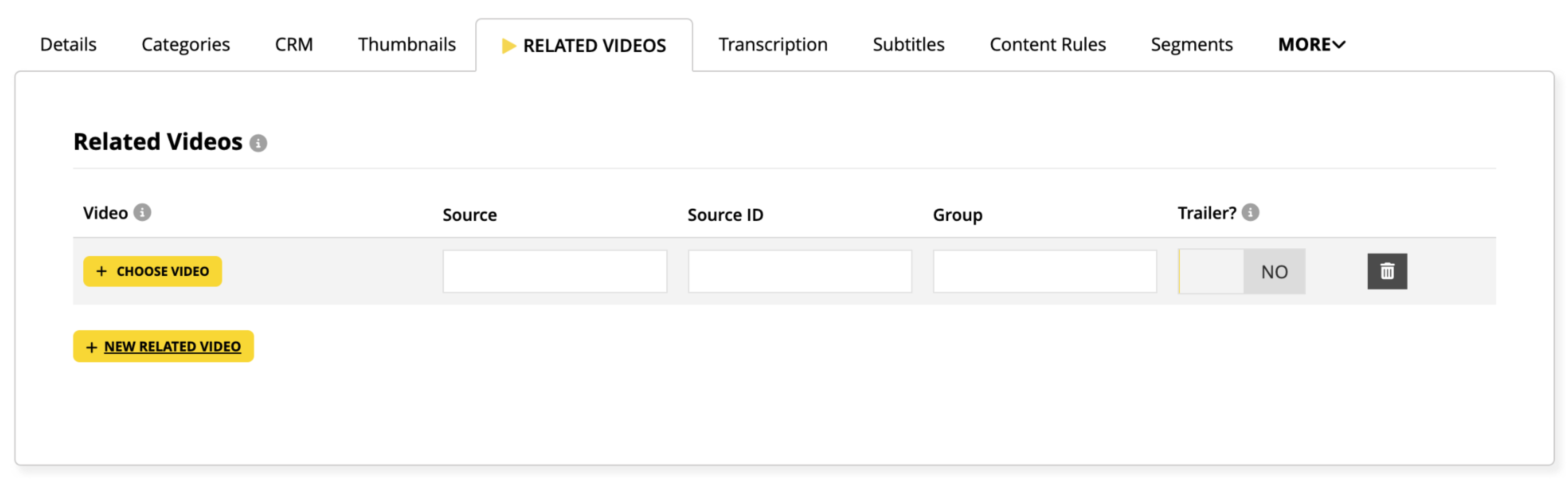1568x480 pixels.
Task: Click into the Source ID field
Action: coord(799,271)
